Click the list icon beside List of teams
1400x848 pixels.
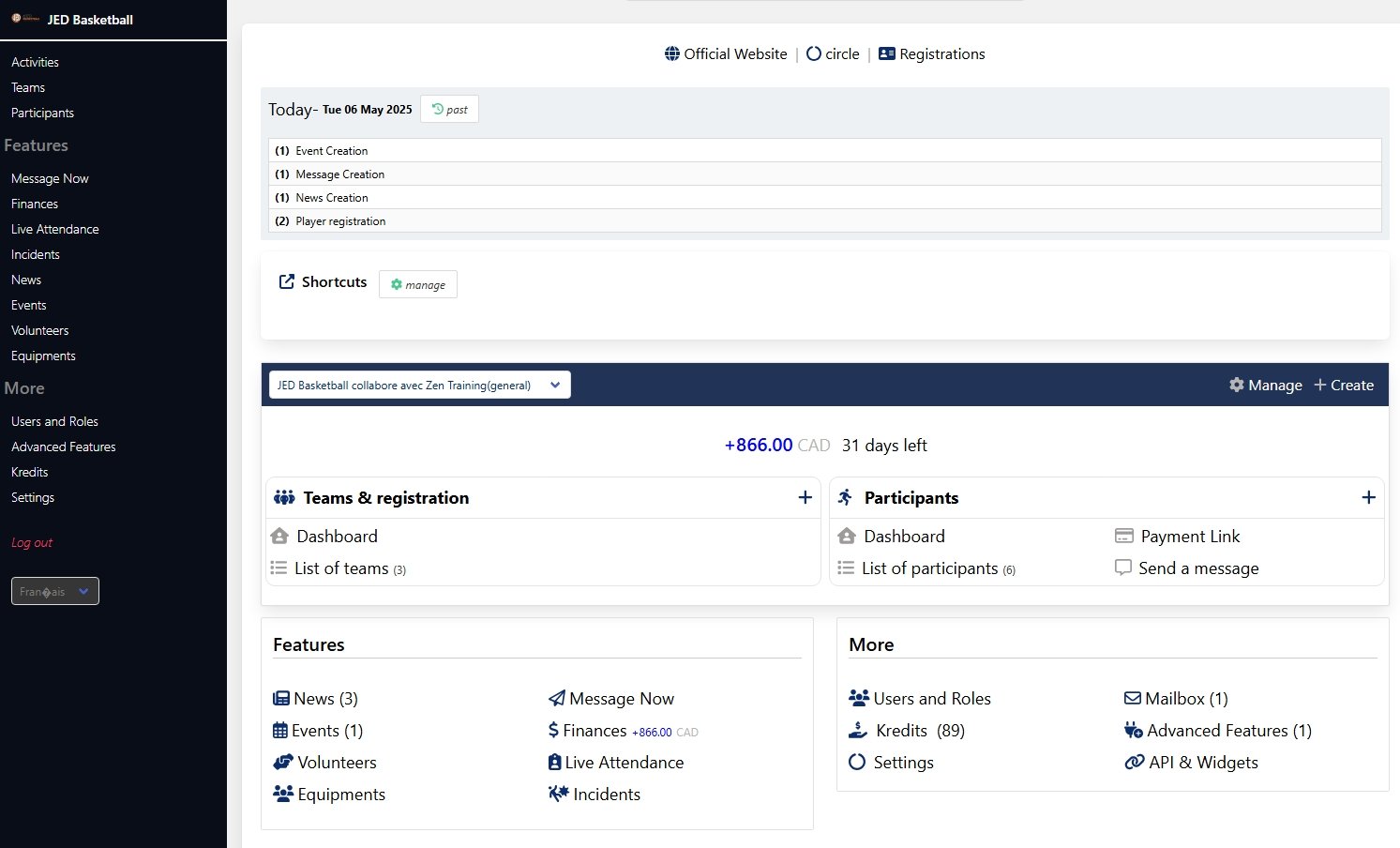278,568
